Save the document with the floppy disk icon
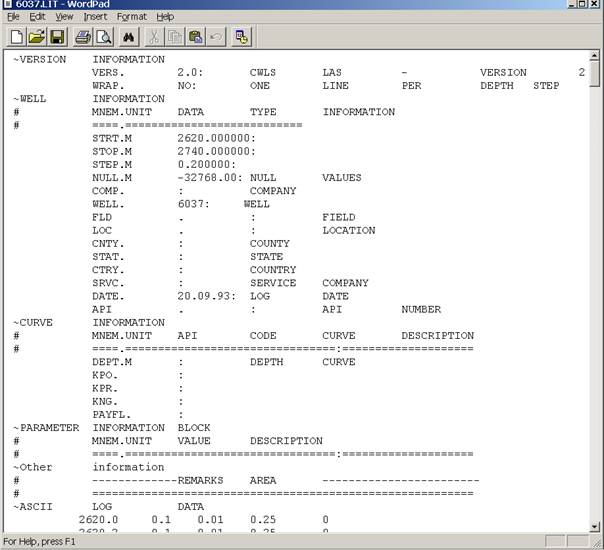This screenshot has height=550, width=604. pos(58,37)
